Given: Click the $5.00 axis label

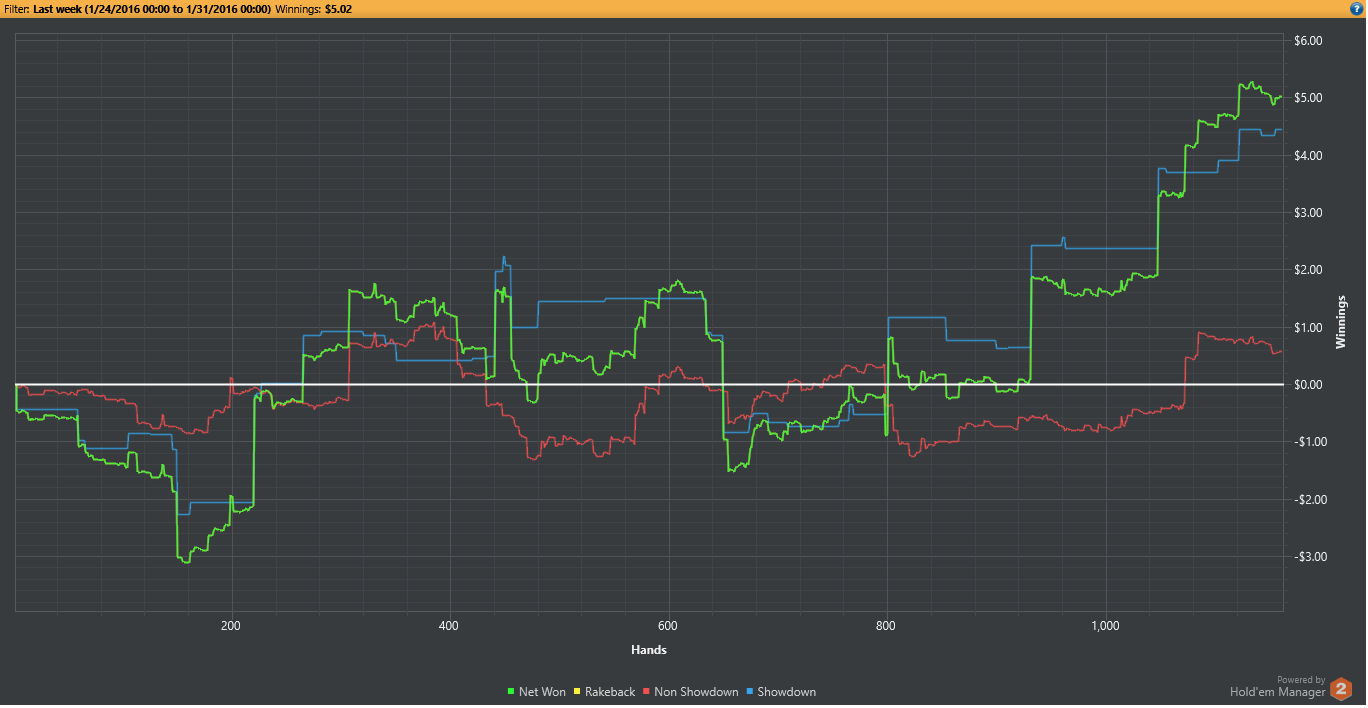Looking at the screenshot, I should click(1308, 98).
